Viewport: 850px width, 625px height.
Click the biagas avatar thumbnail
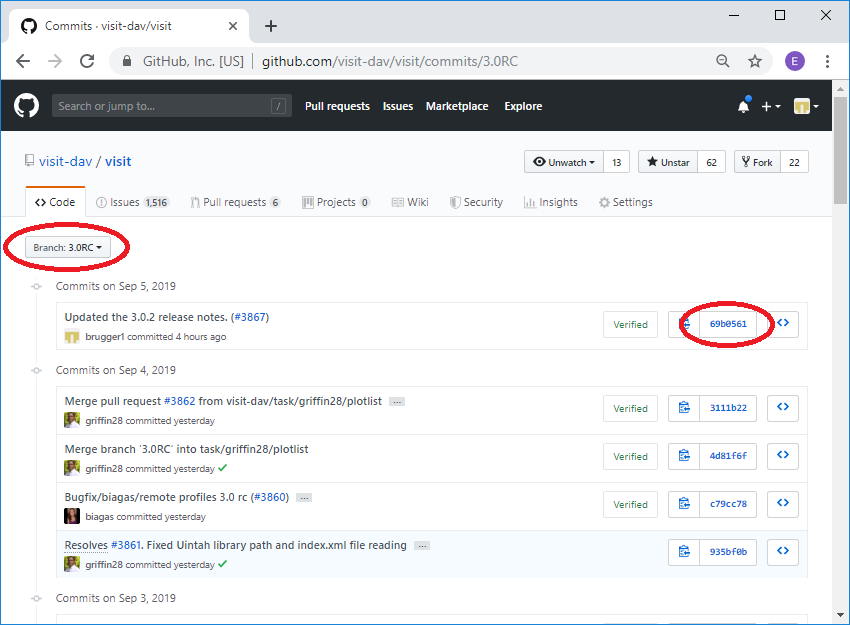click(x=72, y=516)
